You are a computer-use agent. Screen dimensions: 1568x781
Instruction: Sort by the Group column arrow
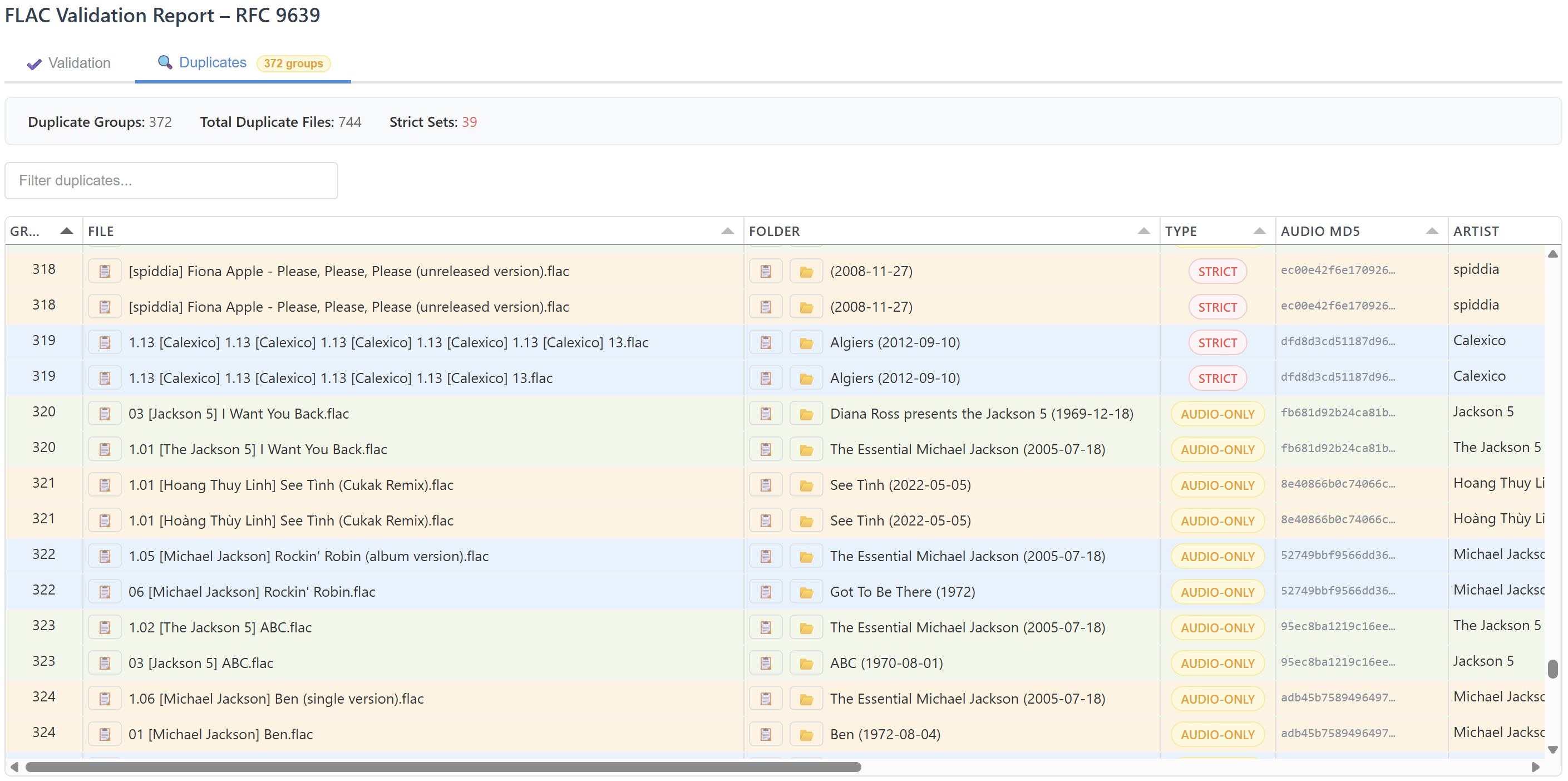(x=67, y=230)
